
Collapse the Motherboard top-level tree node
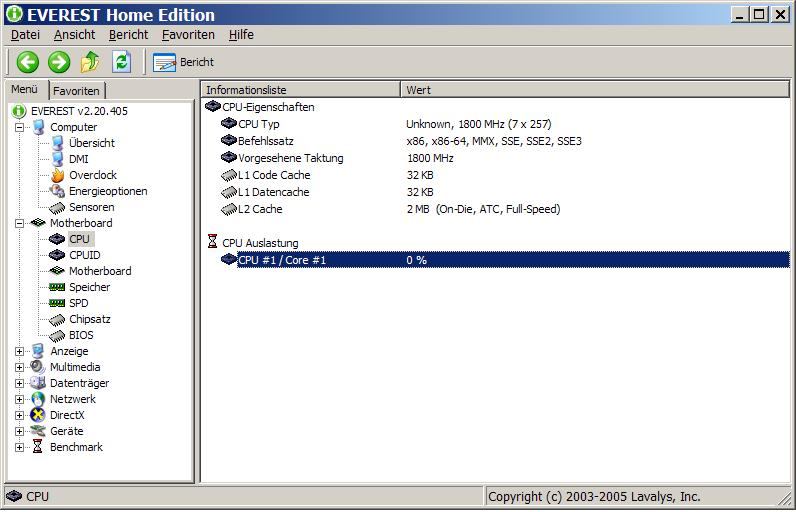coord(19,223)
